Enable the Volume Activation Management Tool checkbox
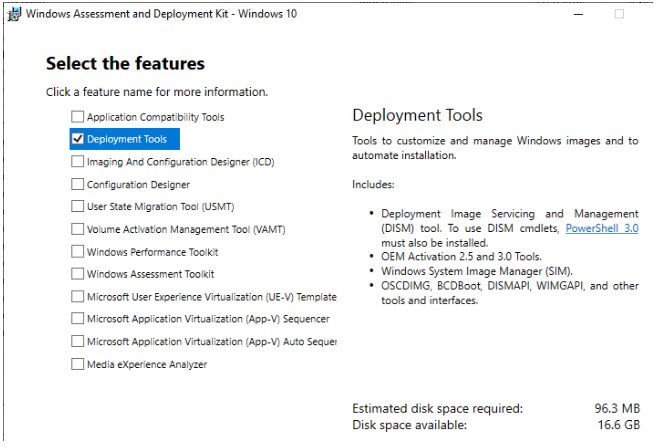The height and width of the screenshot is (448, 668). pyautogui.click(x=78, y=229)
